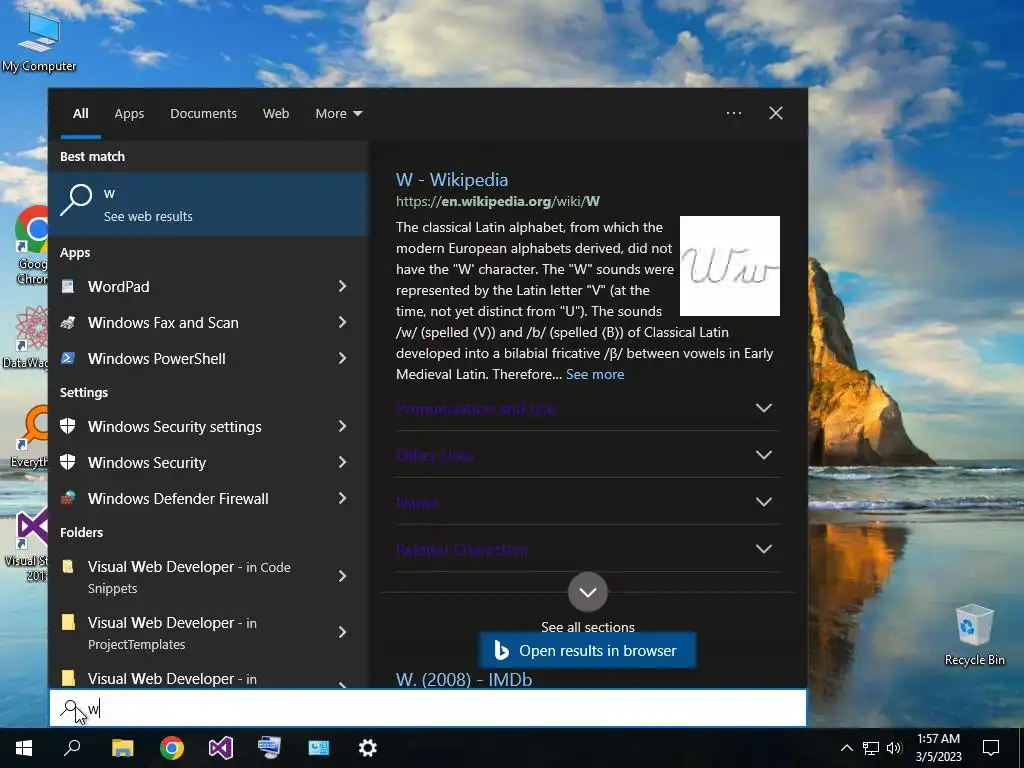This screenshot has height=768, width=1024.
Task: Click the network status tray icon
Action: coord(871,748)
